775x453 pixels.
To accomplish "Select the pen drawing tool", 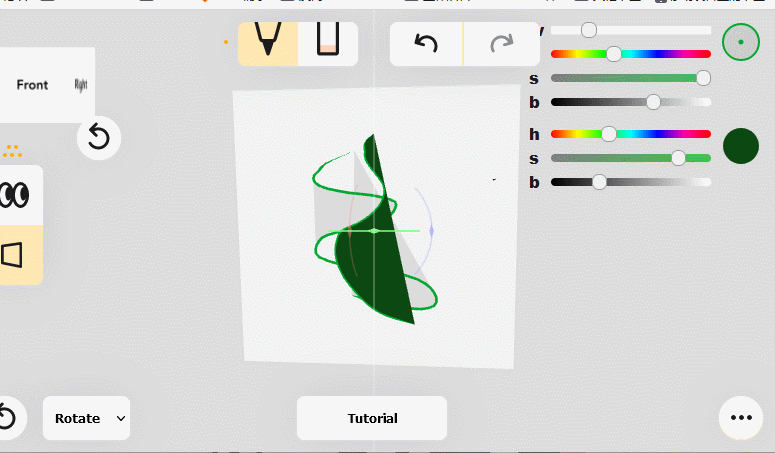I will pyautogui.click(x=267, y=43).
